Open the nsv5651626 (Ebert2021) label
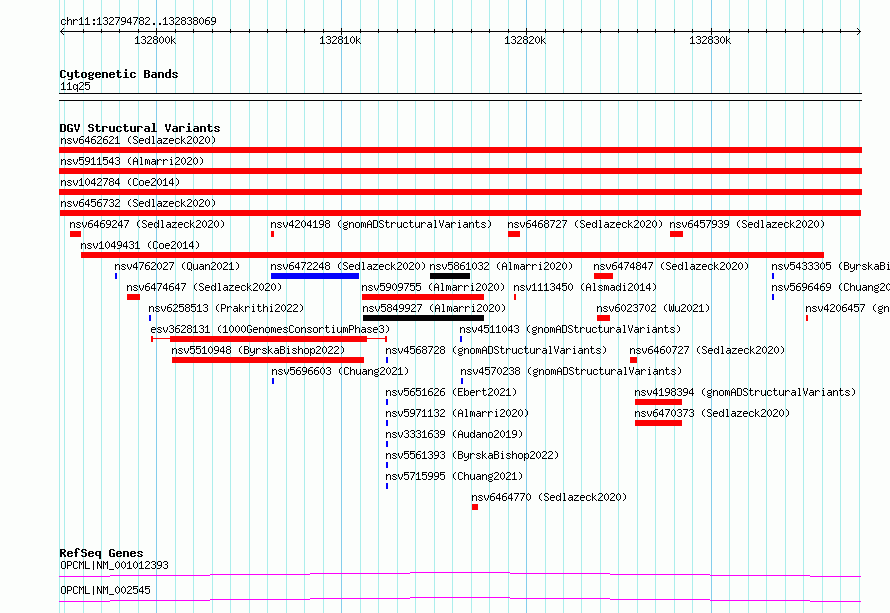890x613 pixels. pyautogui.click(x=451, y=392)
